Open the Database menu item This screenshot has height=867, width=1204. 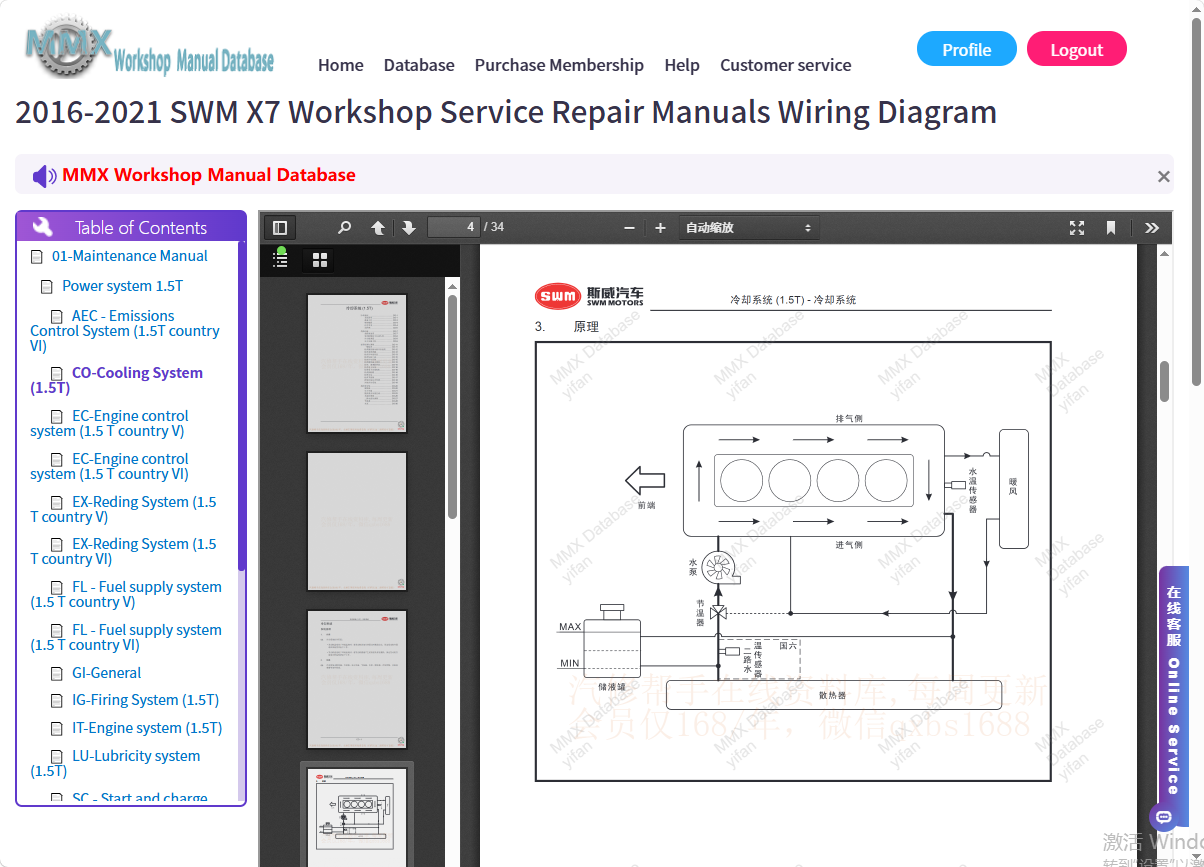point(419,65)
